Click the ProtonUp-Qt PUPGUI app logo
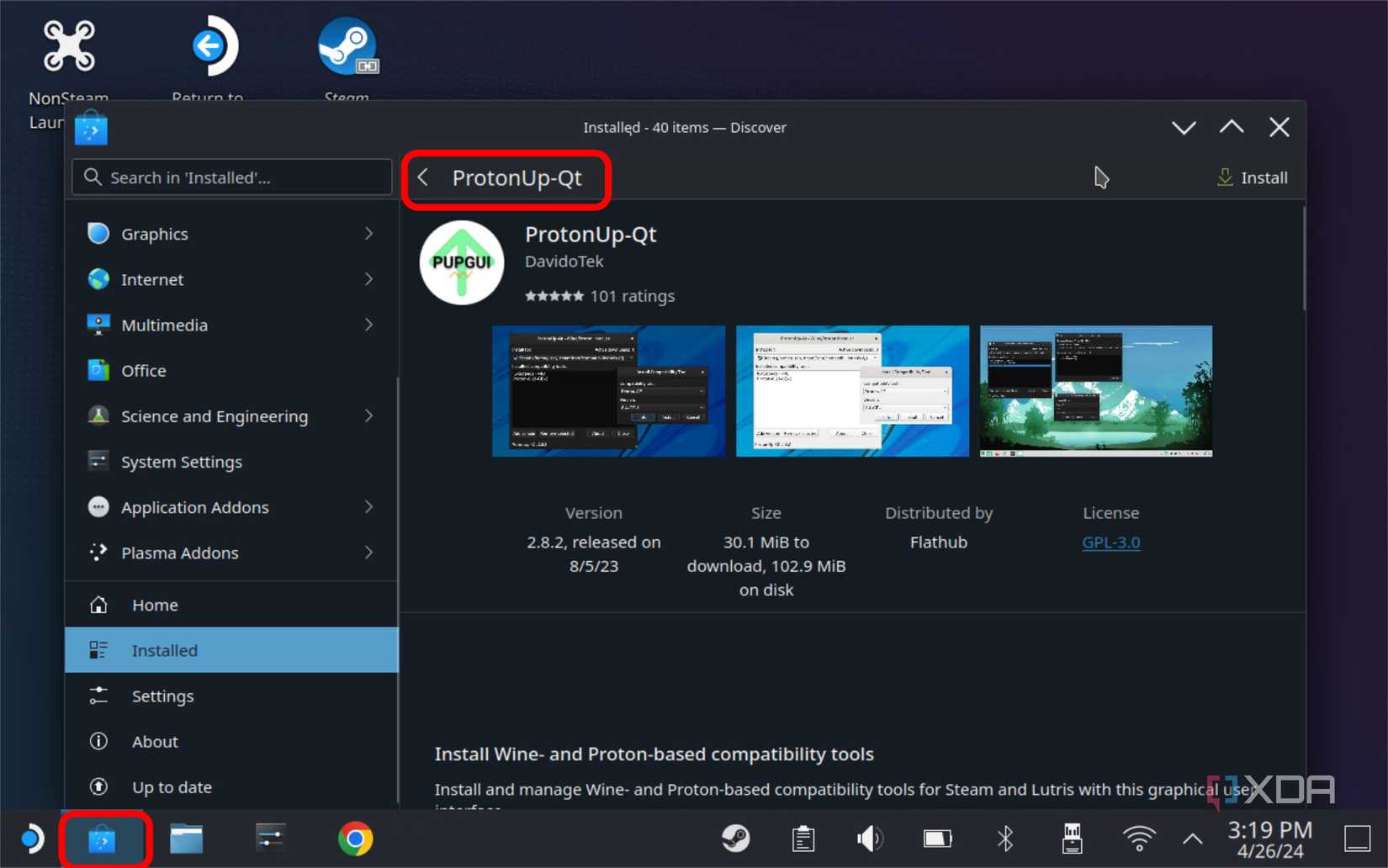Screen dimensions: 1388x868 (461, 262)
